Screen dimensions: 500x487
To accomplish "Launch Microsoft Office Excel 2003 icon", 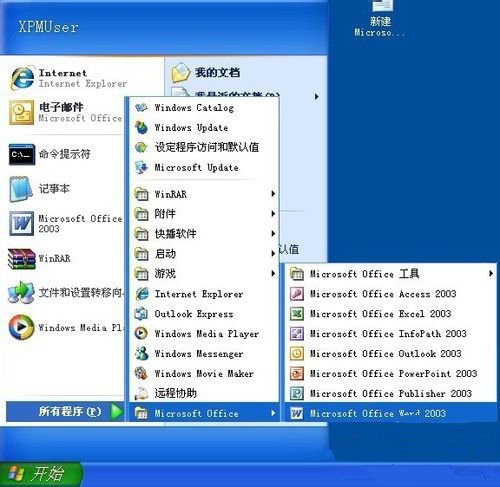I will pos(297,314).
